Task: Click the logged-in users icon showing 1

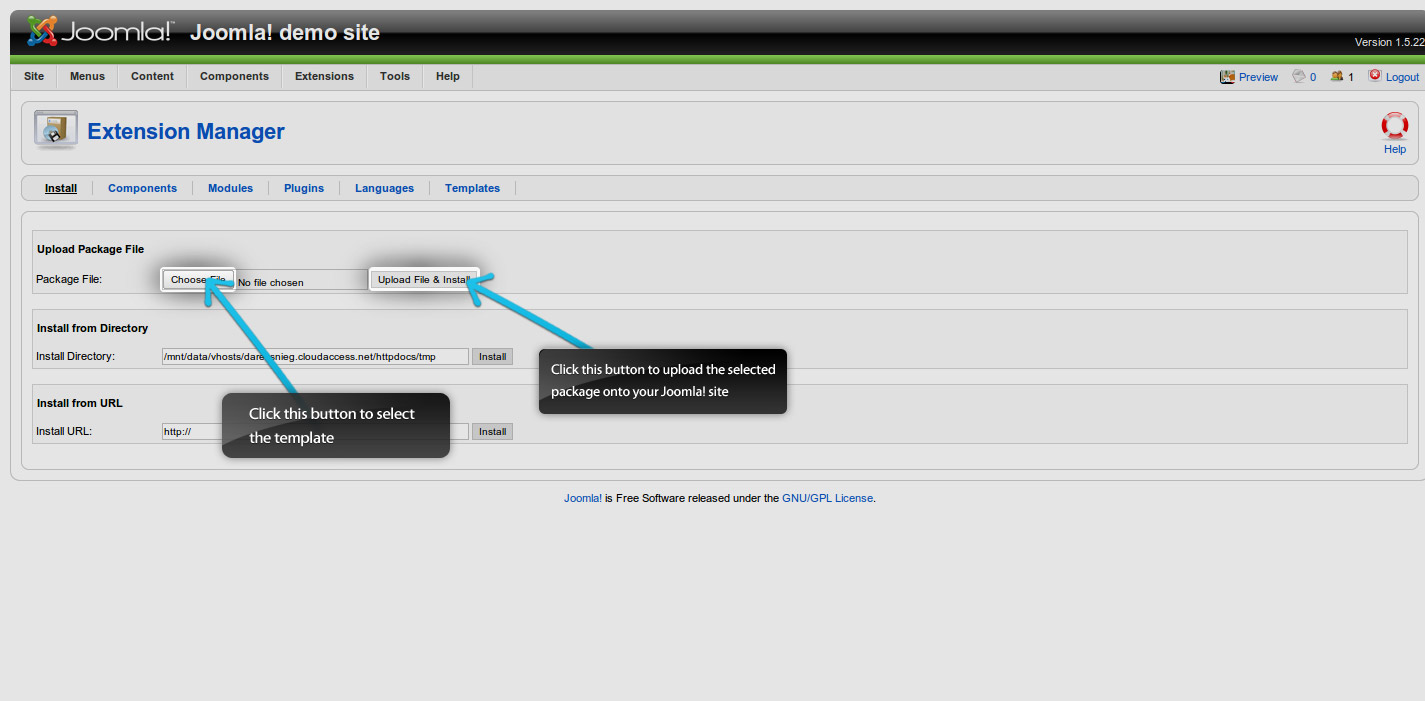Action: [x=1337, y=76]
